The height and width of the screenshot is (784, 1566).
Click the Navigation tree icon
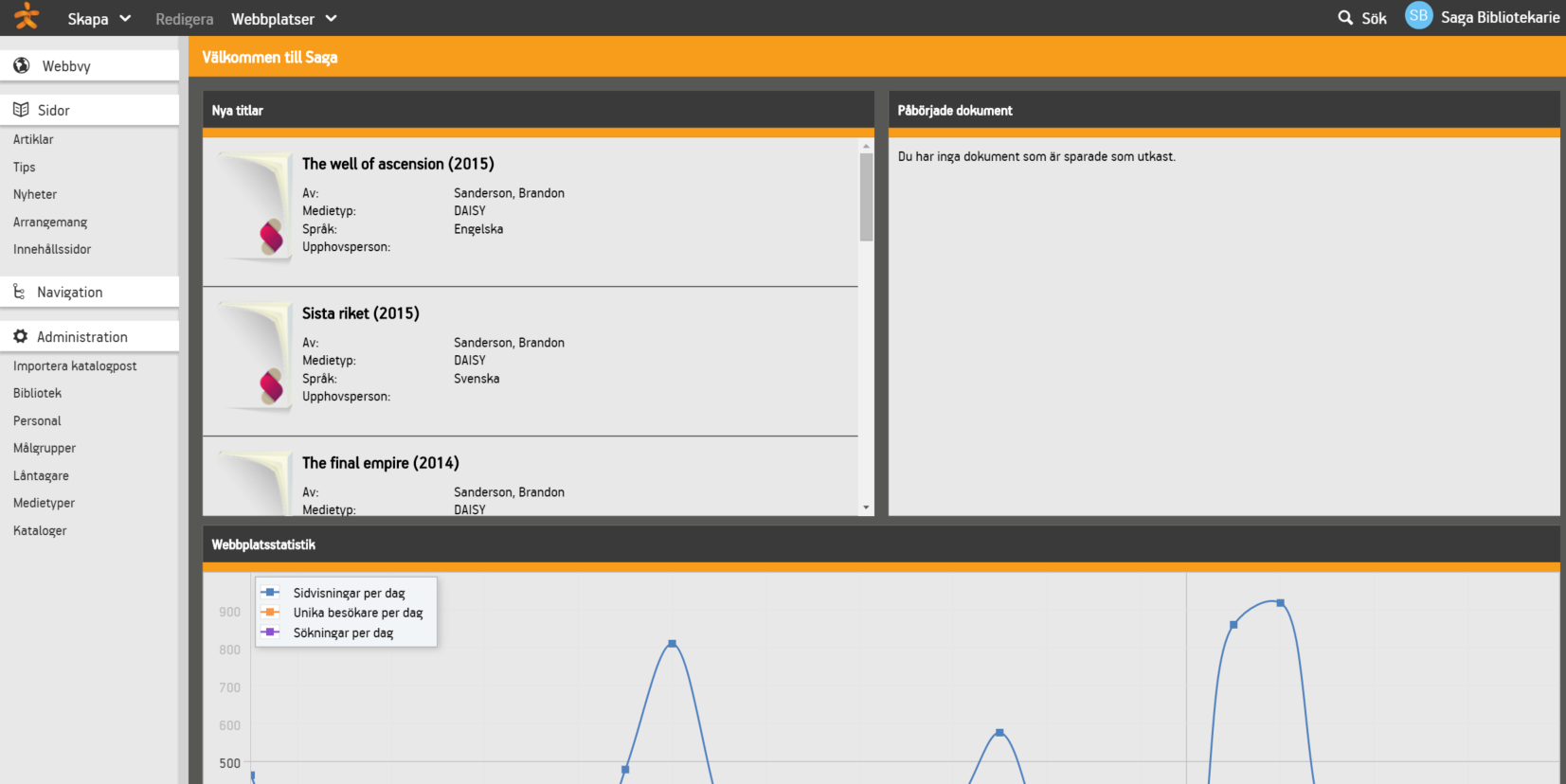click(x=19, y=292)
